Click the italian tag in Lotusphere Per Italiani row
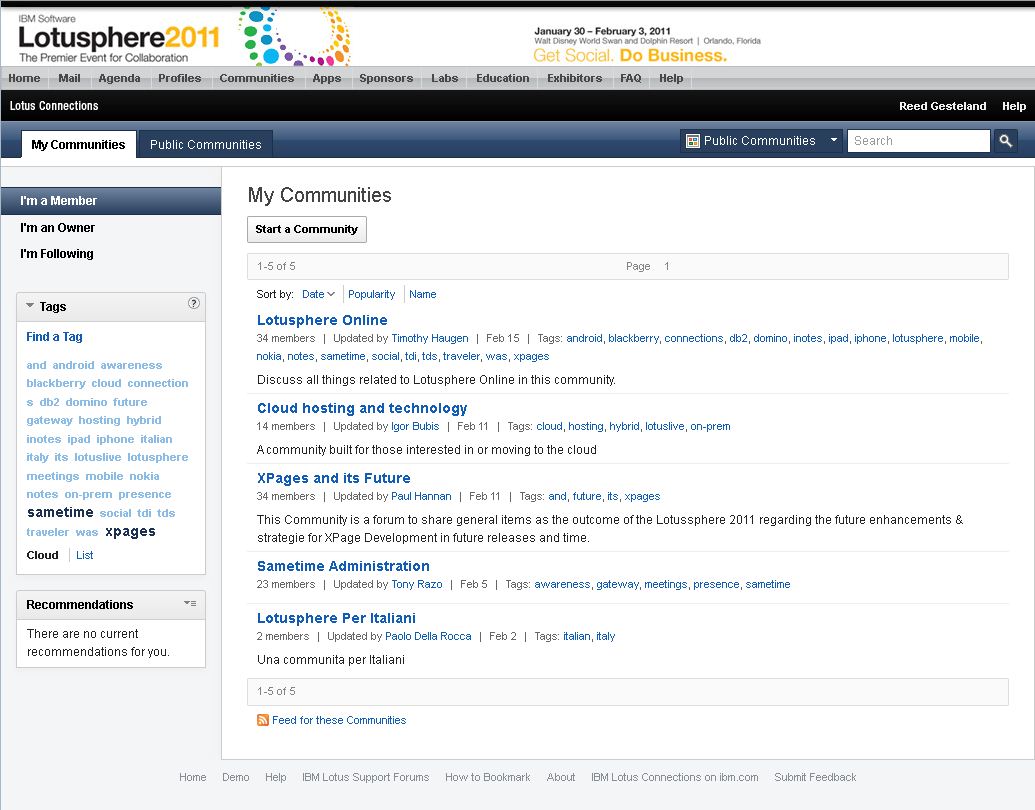 click(x=576, y=636)
